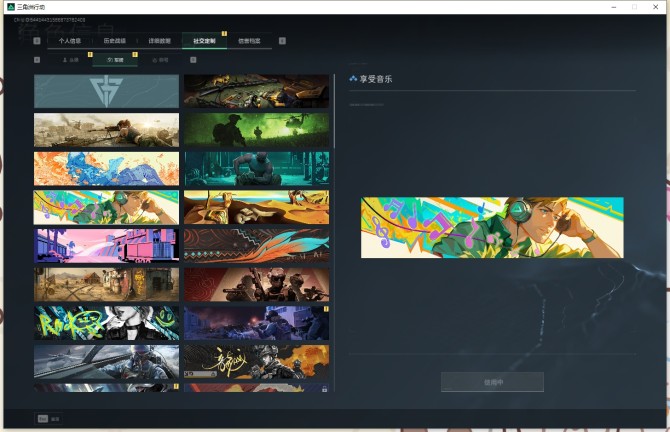Select the weapons-on-table banner

pos(256,91)
